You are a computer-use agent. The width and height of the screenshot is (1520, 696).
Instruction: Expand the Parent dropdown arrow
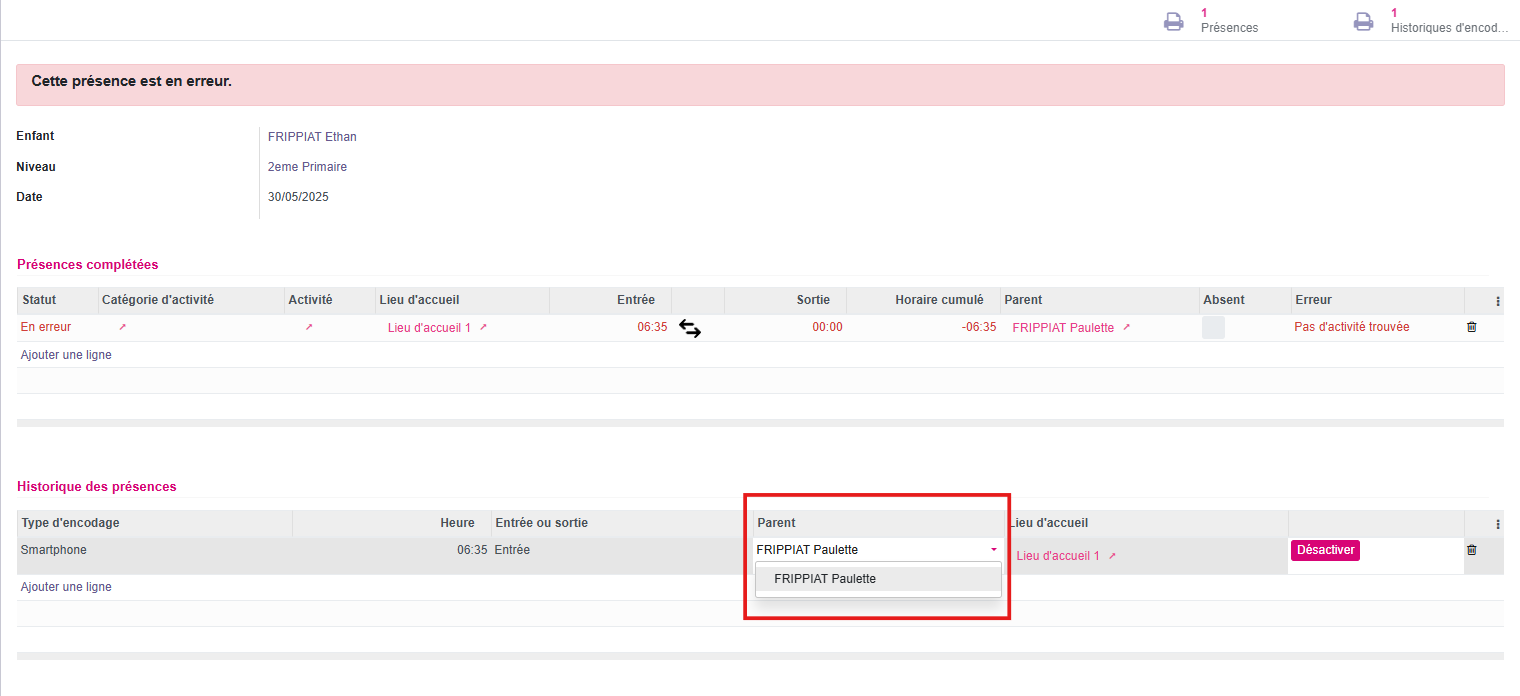994,550
